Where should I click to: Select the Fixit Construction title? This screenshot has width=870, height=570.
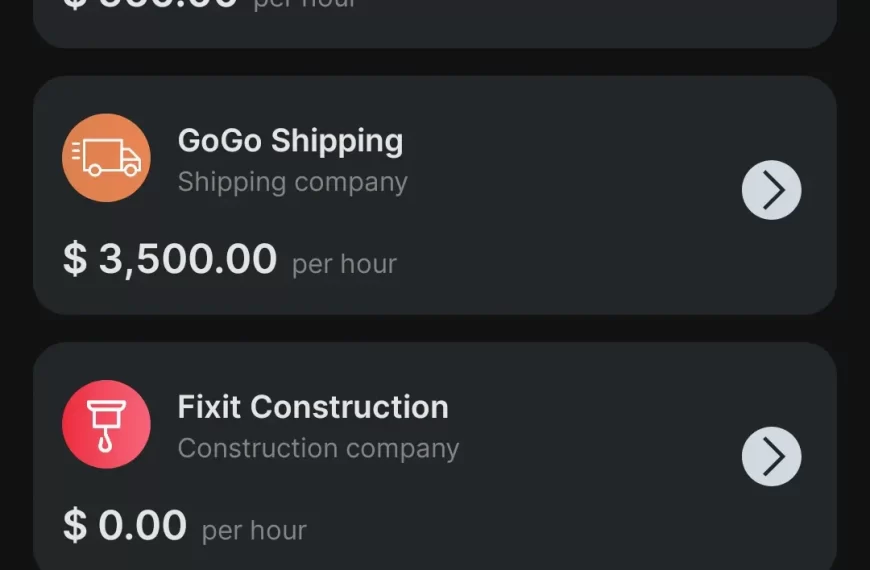coord(313,407)
